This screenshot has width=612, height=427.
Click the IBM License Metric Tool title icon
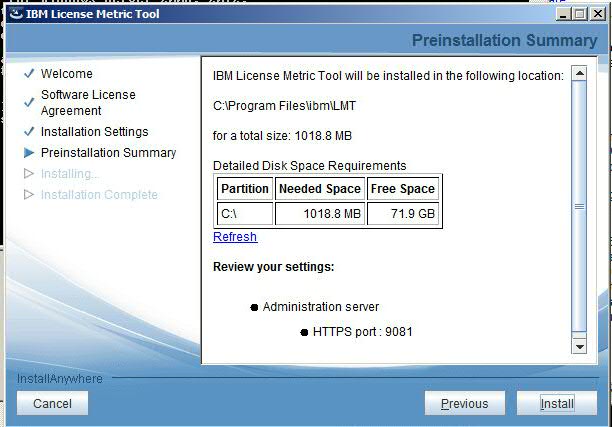coord(11,12)
